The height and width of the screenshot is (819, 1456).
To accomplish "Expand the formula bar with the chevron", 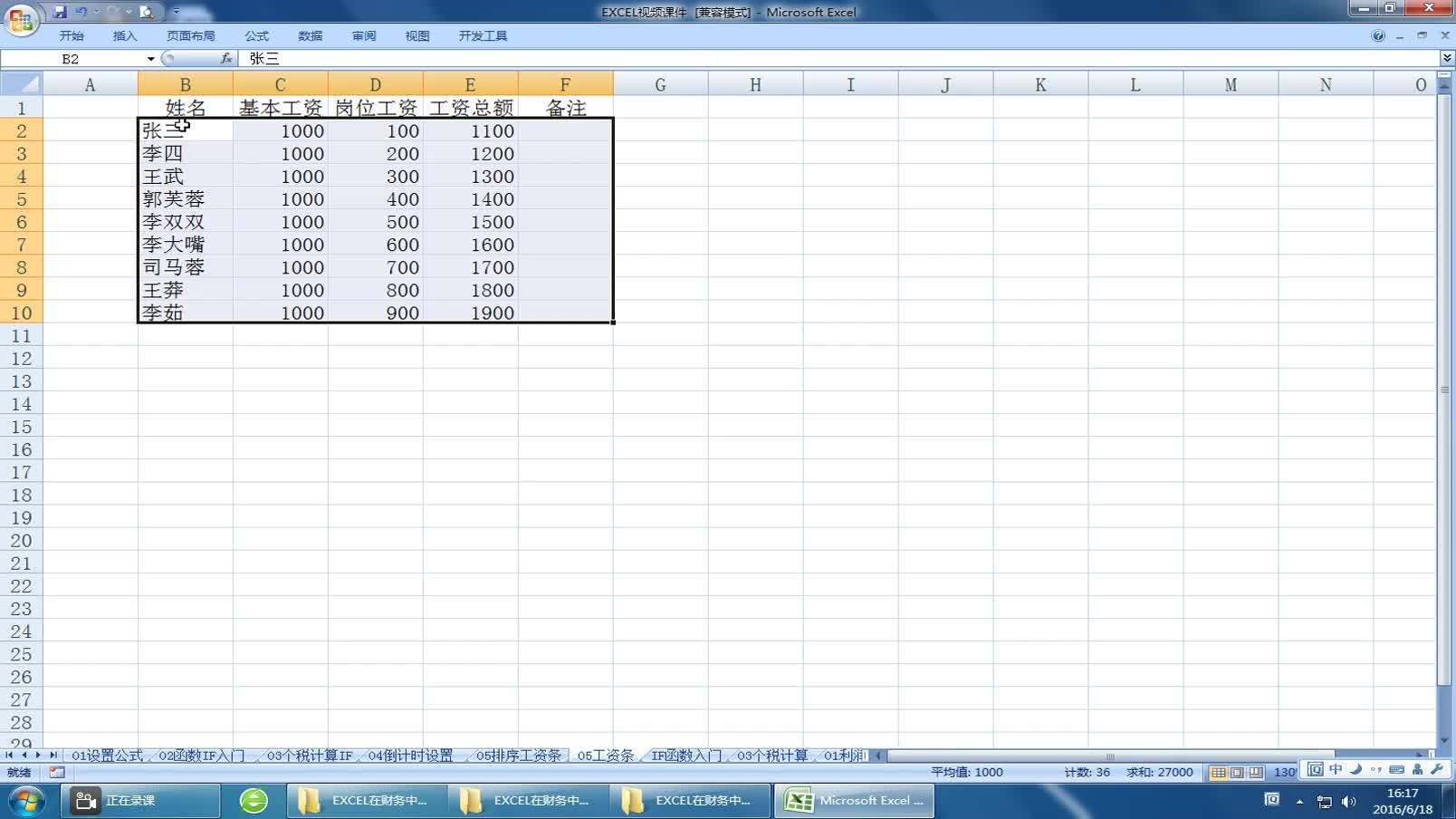I will pyautogui.click(x=1447, y=59).
